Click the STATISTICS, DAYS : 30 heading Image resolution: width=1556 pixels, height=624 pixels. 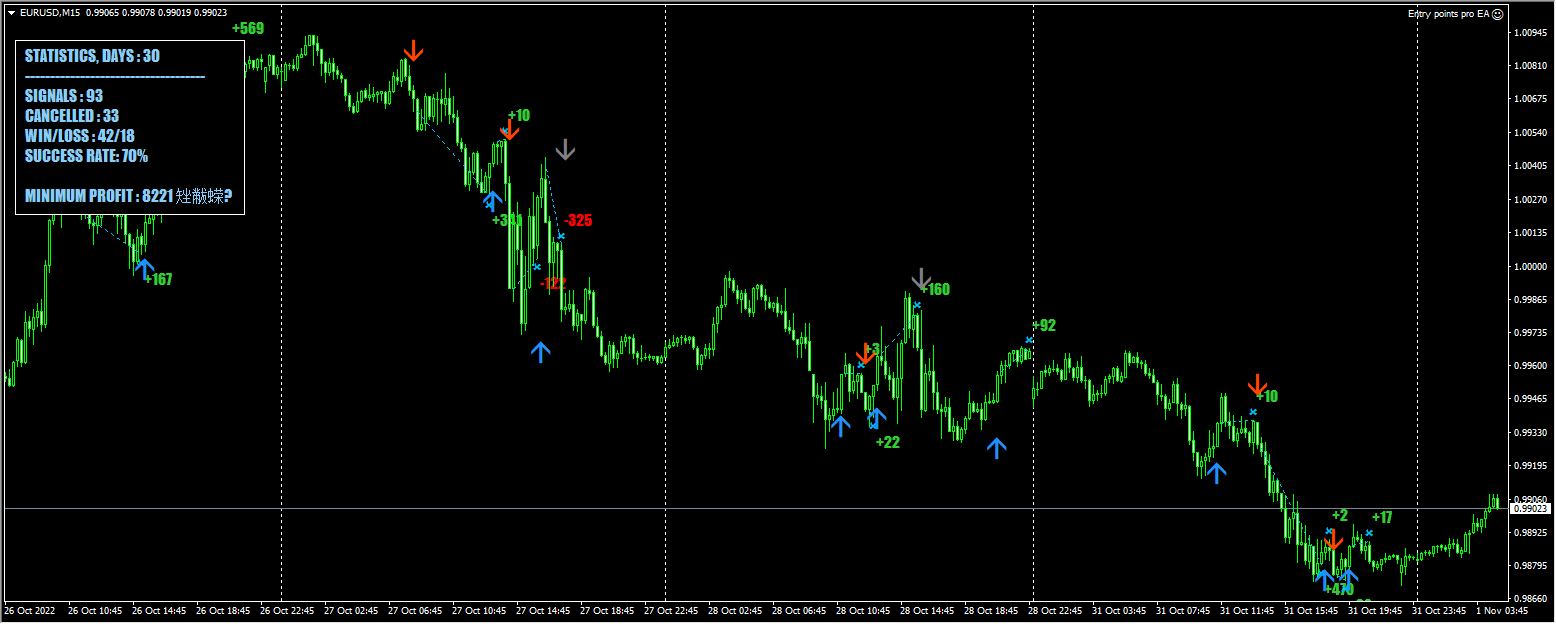point(92,56)
